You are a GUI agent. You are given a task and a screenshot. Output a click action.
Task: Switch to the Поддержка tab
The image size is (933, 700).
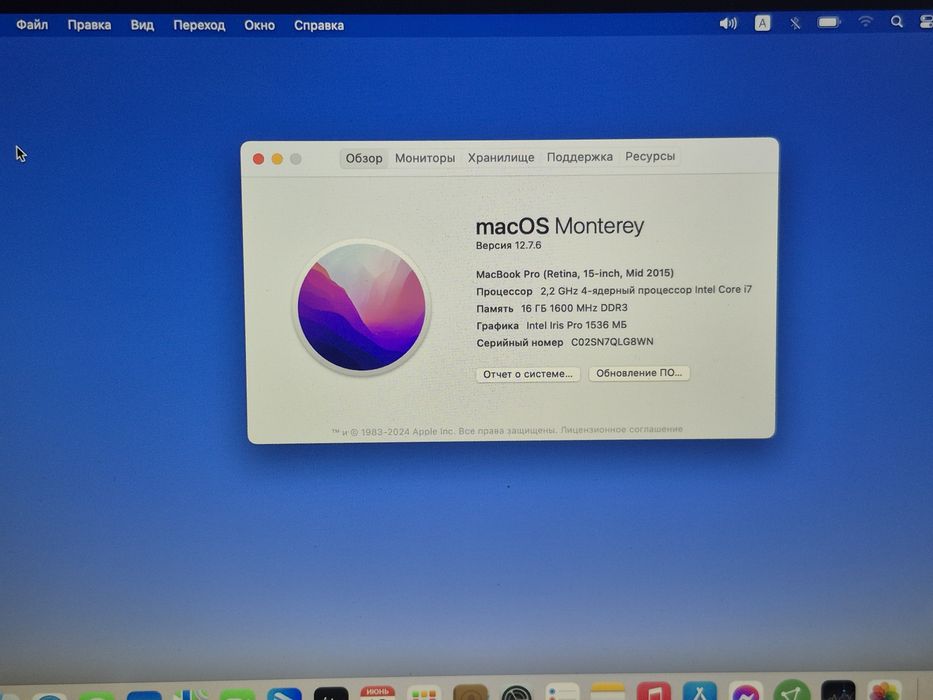click(x=580, y=157)
